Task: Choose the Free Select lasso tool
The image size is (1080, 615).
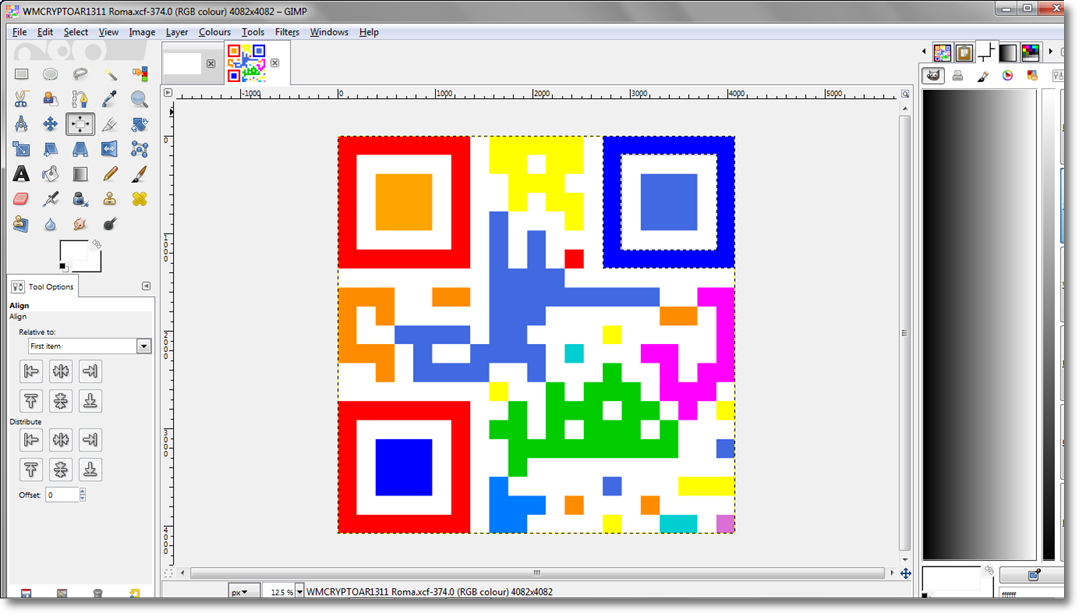Action: tap(80, 74)
